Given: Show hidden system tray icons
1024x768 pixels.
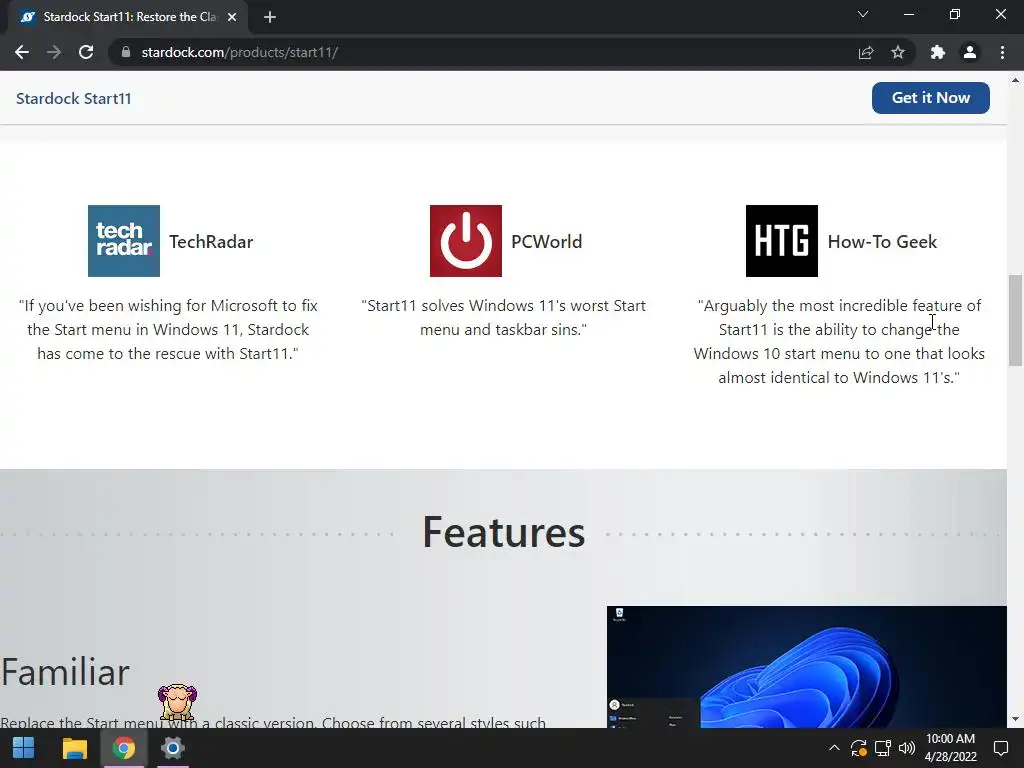Looking at the screenshot, I should tap(834, 748).
